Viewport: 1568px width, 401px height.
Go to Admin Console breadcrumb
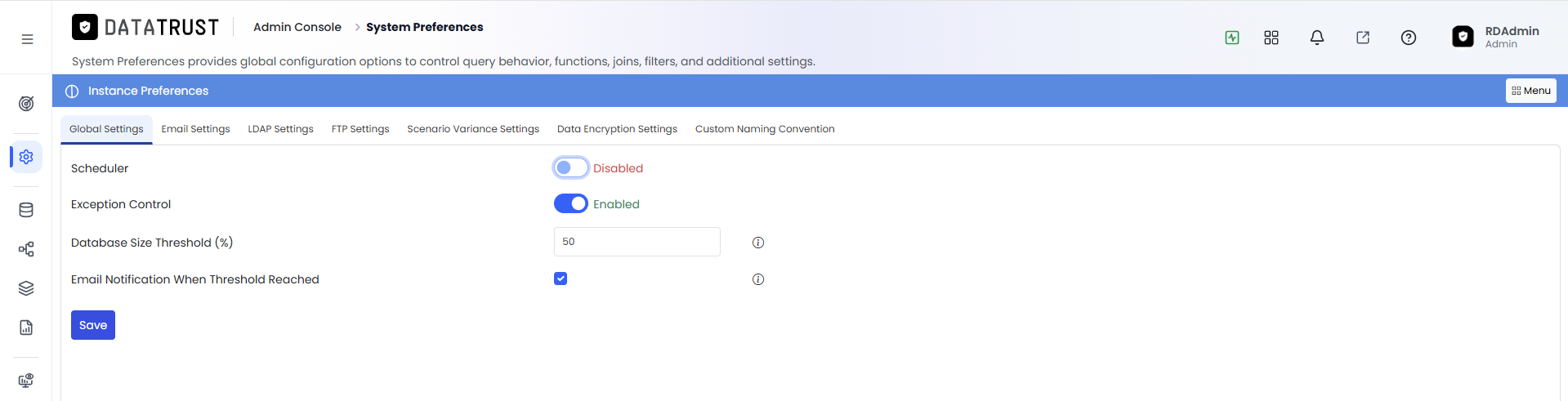[297, 27]
